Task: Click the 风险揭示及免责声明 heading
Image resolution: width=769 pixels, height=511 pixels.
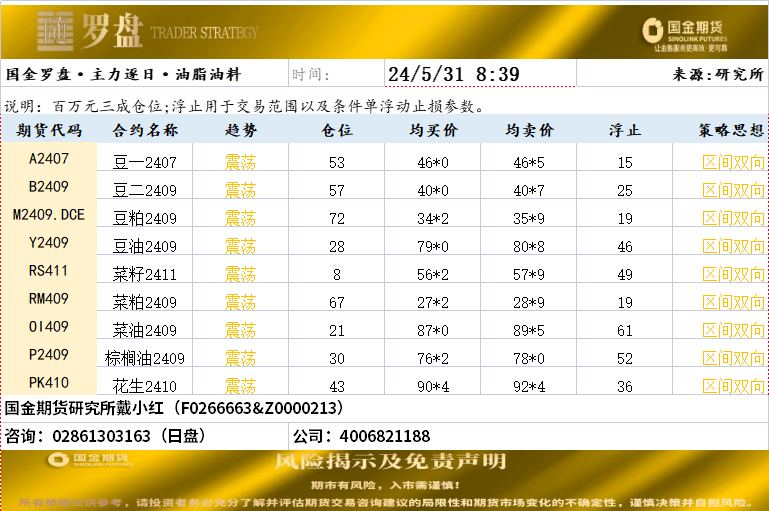Action: pos(390,461)
